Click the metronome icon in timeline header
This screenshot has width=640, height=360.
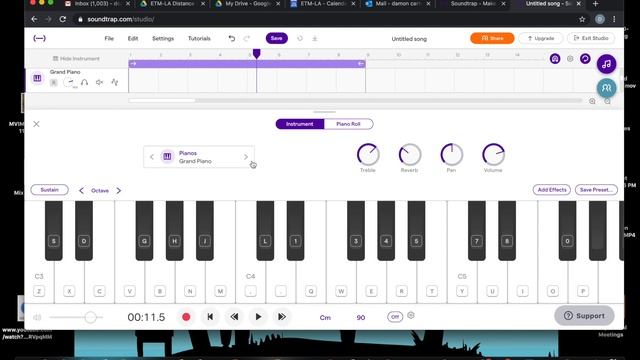(555, 59)
